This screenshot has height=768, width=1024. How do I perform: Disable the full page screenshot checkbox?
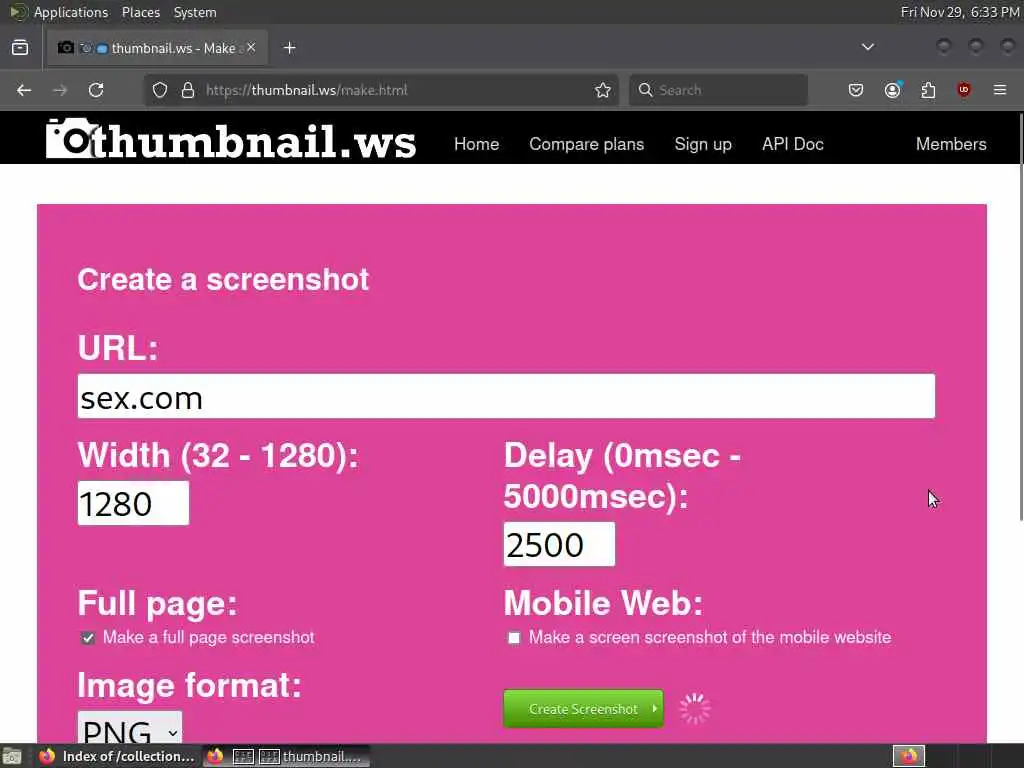[x=88, y=638]
